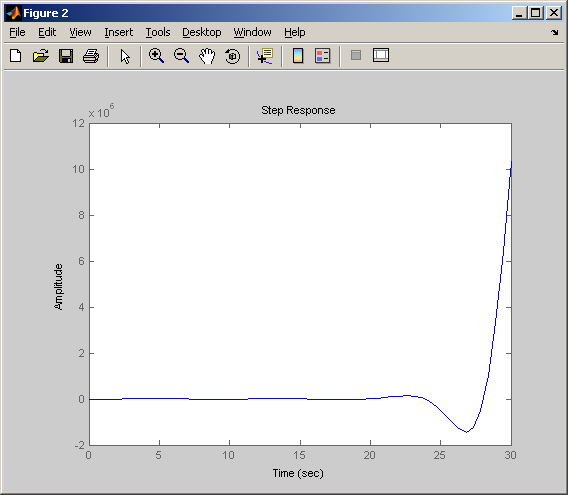Screen dimensions: 568x495
Task: Click the y-axis tick label -2
Action: 79,445
